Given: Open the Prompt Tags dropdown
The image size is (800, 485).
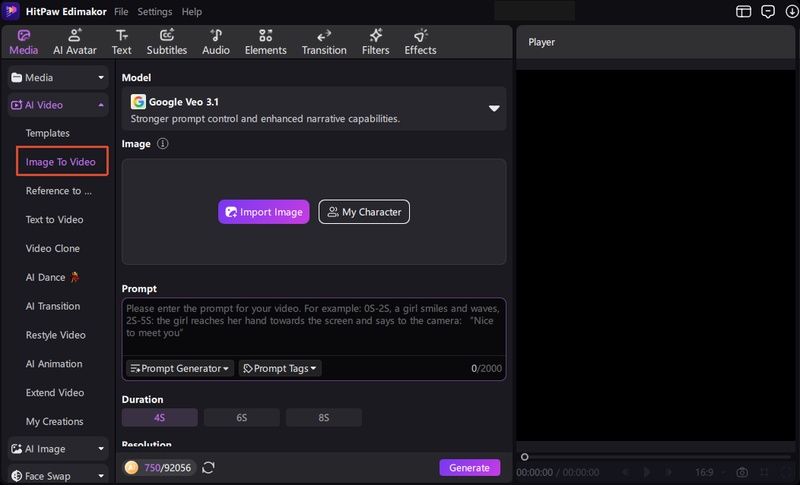Looking at the screenshot, I should [280, 368].
